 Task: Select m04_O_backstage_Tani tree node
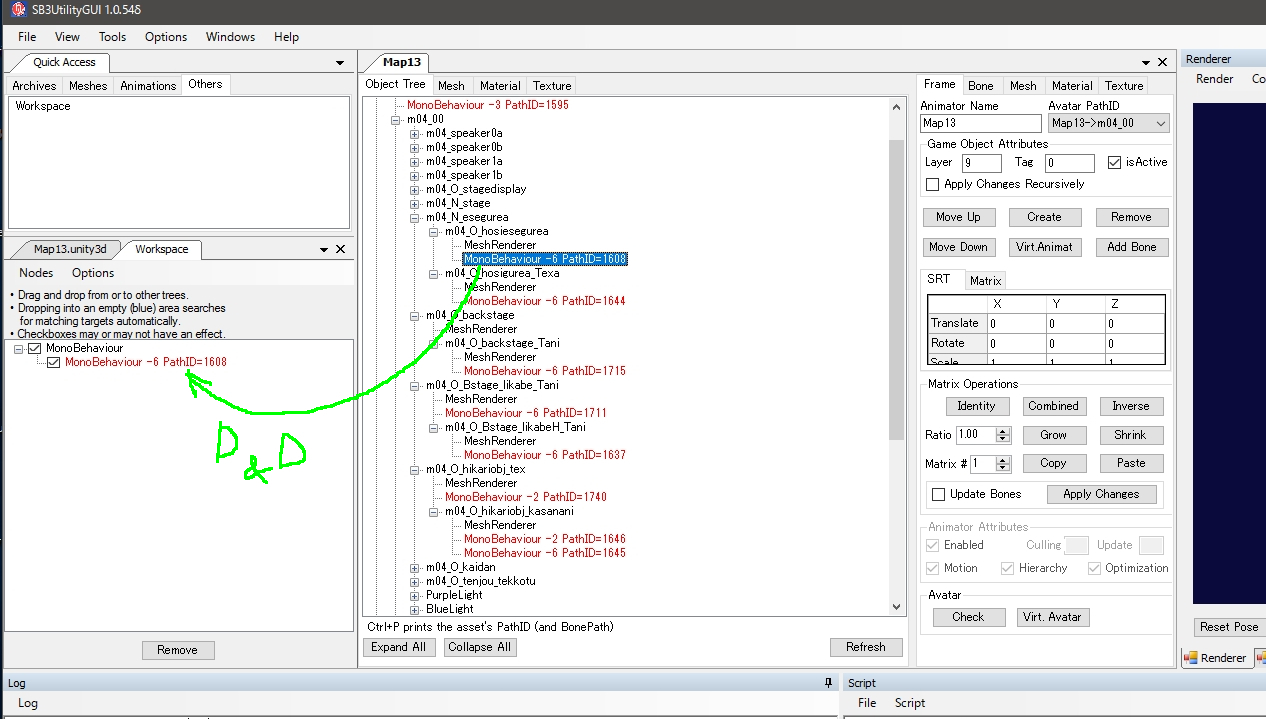pos(502,343)
